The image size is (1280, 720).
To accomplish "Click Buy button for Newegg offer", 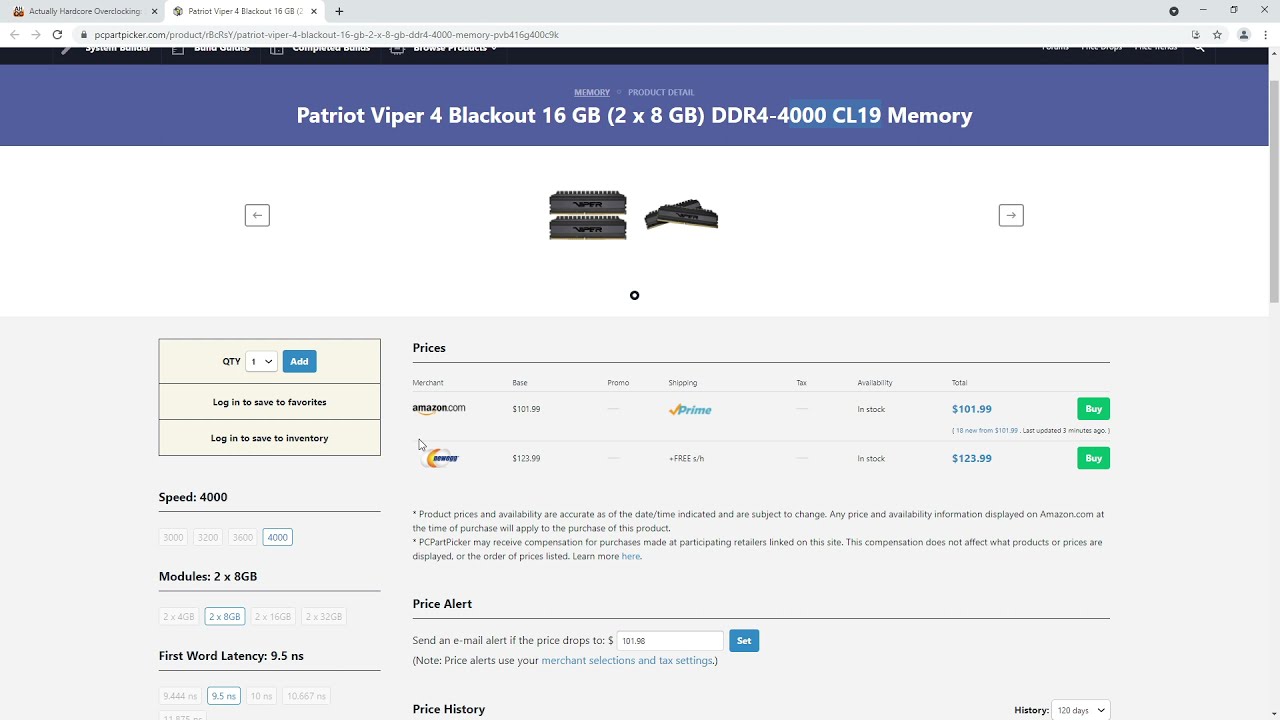I will pos(1093,458).
